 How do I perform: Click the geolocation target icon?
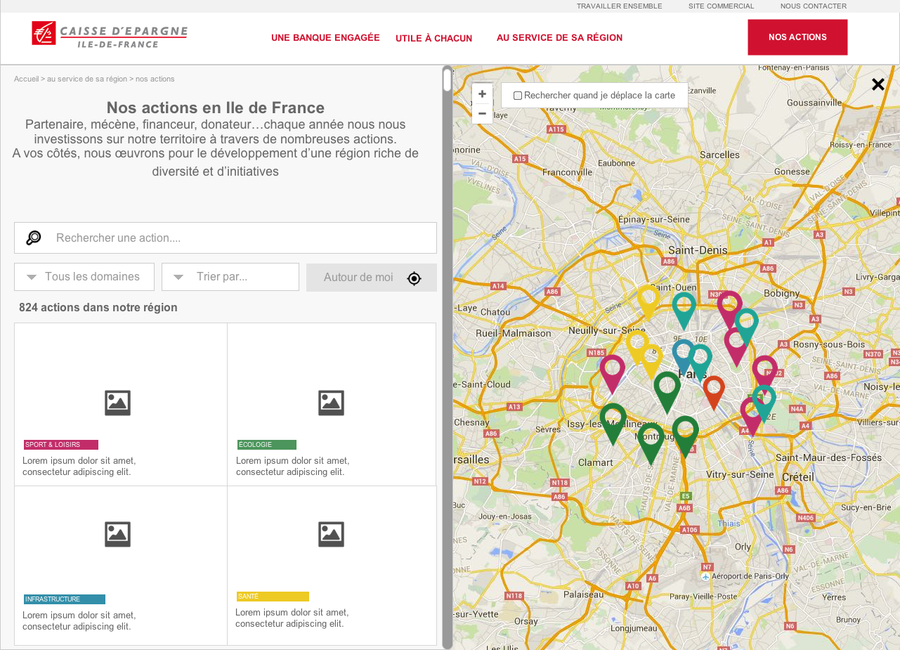pyautogui.click(x=415, y=278)
